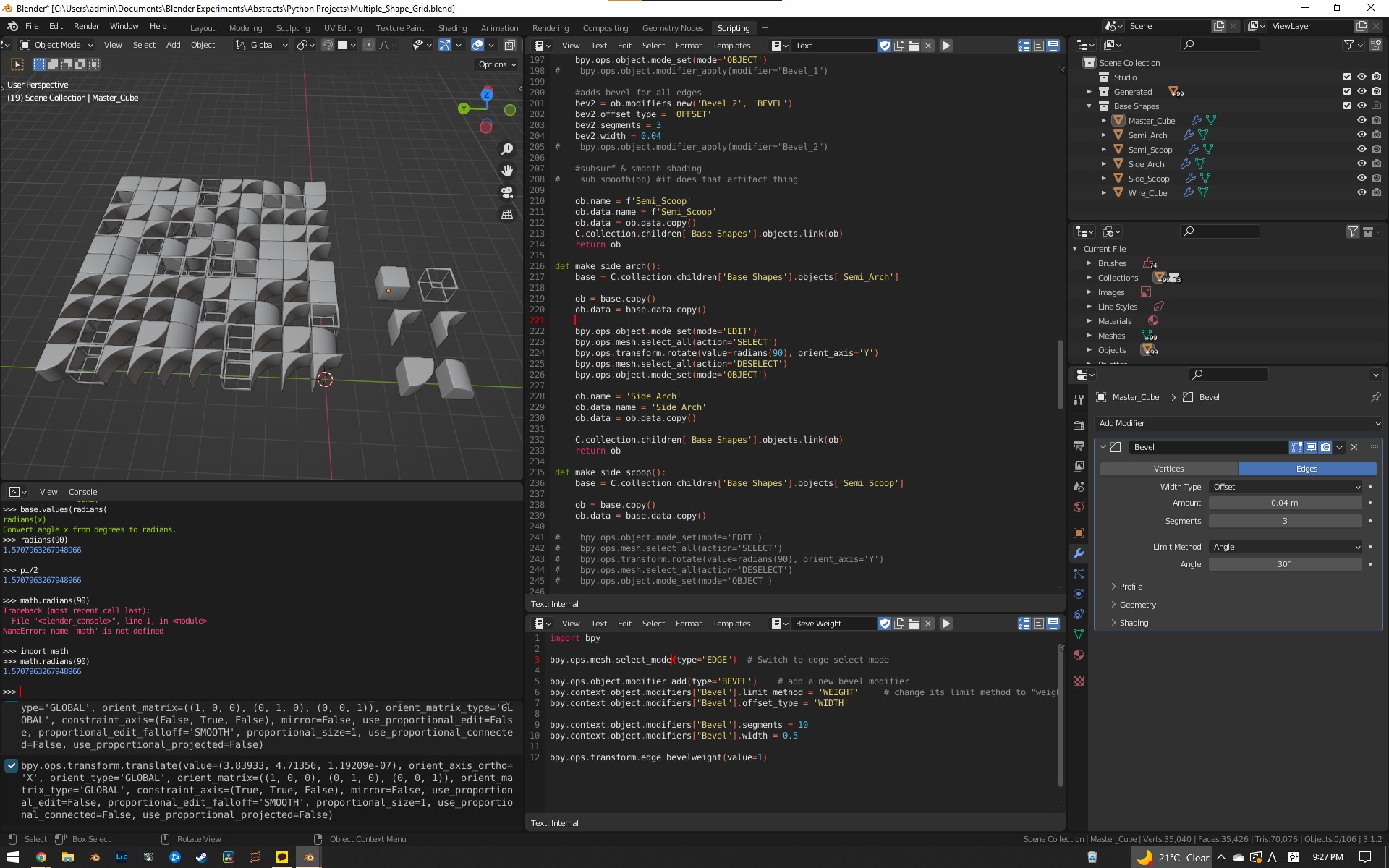Open Render properties tab icon
This screenshot has height=868, width=1389.
[x=1079, y=425]
